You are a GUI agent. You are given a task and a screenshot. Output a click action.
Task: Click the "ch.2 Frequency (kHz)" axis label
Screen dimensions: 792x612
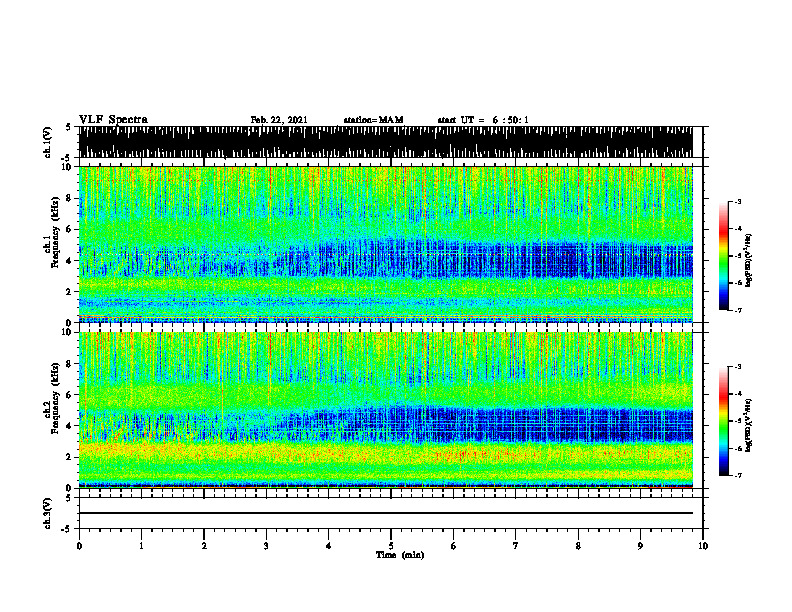[x=51, y=397]
